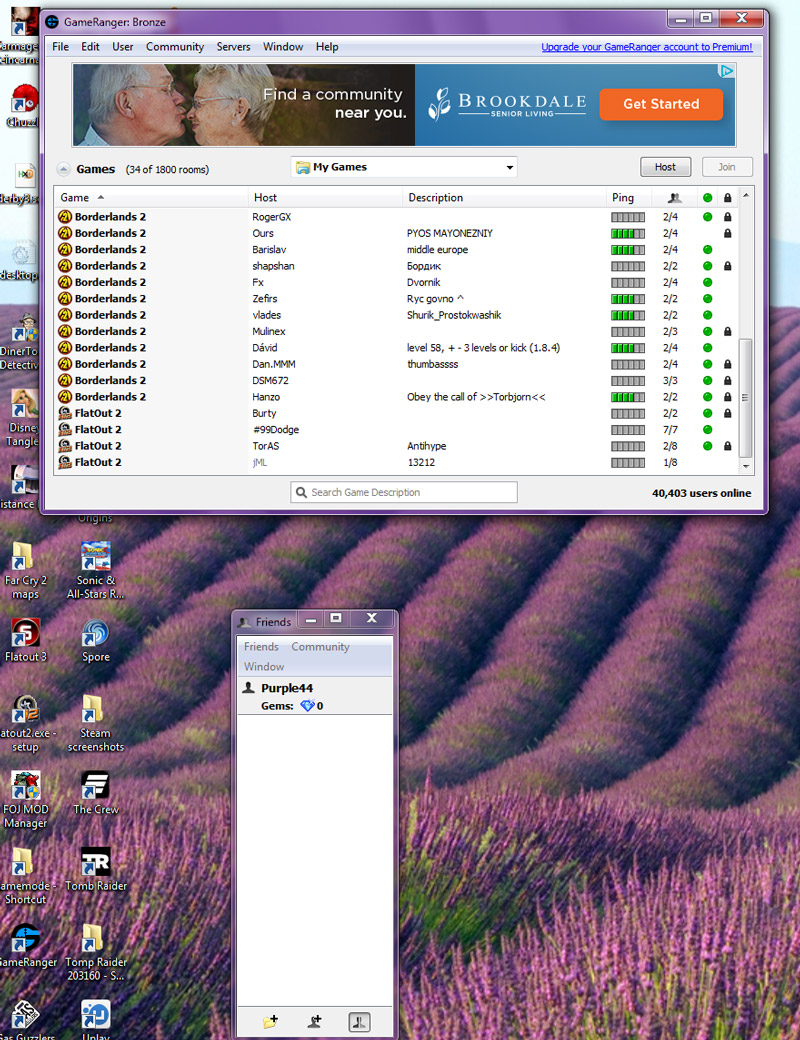Viewport: 800px width, 1040px height.
Task: Click the Purple44 user icon
Action: (249, 687)
